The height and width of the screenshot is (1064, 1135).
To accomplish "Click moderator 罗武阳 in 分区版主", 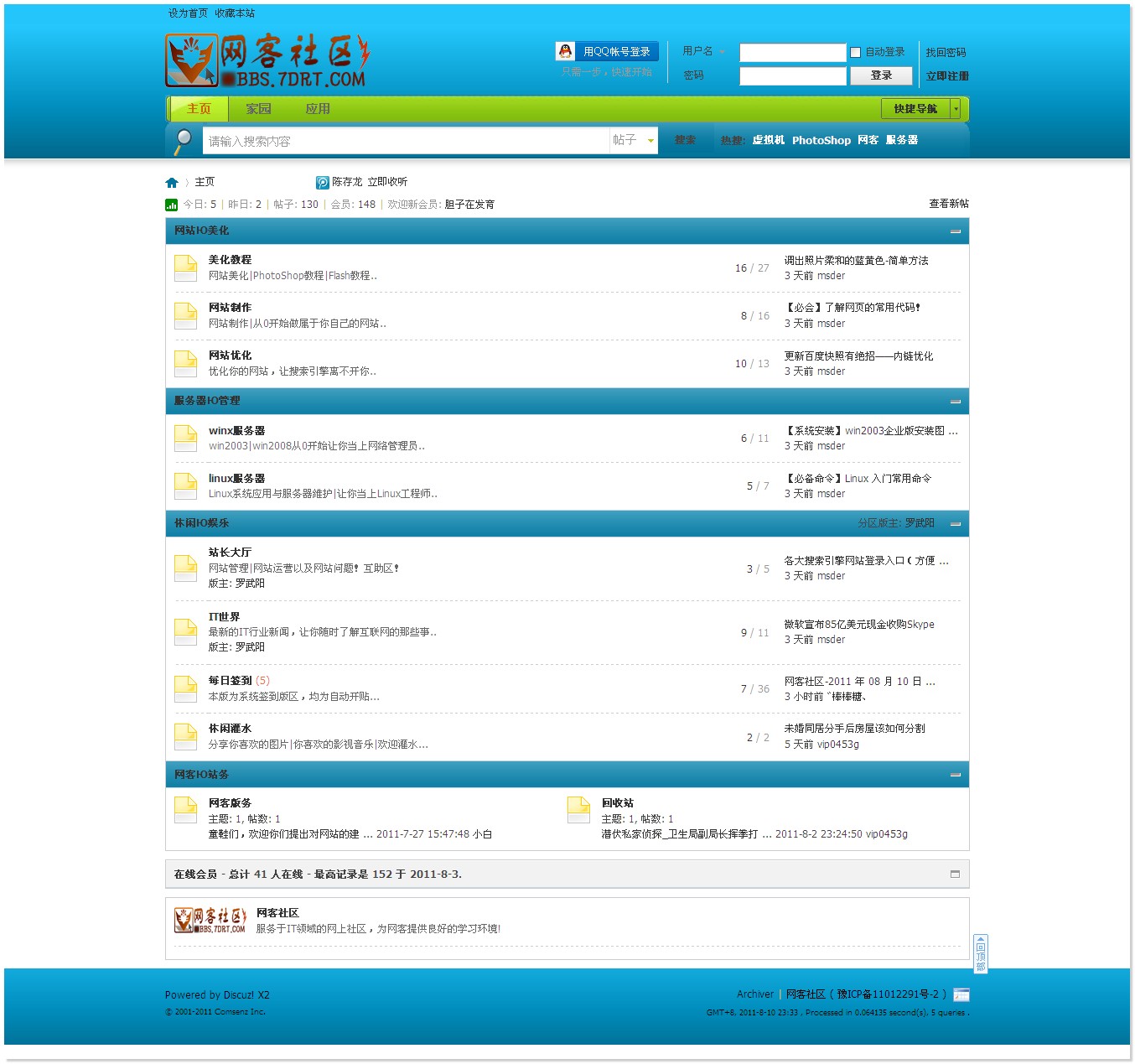I will 920,523.
